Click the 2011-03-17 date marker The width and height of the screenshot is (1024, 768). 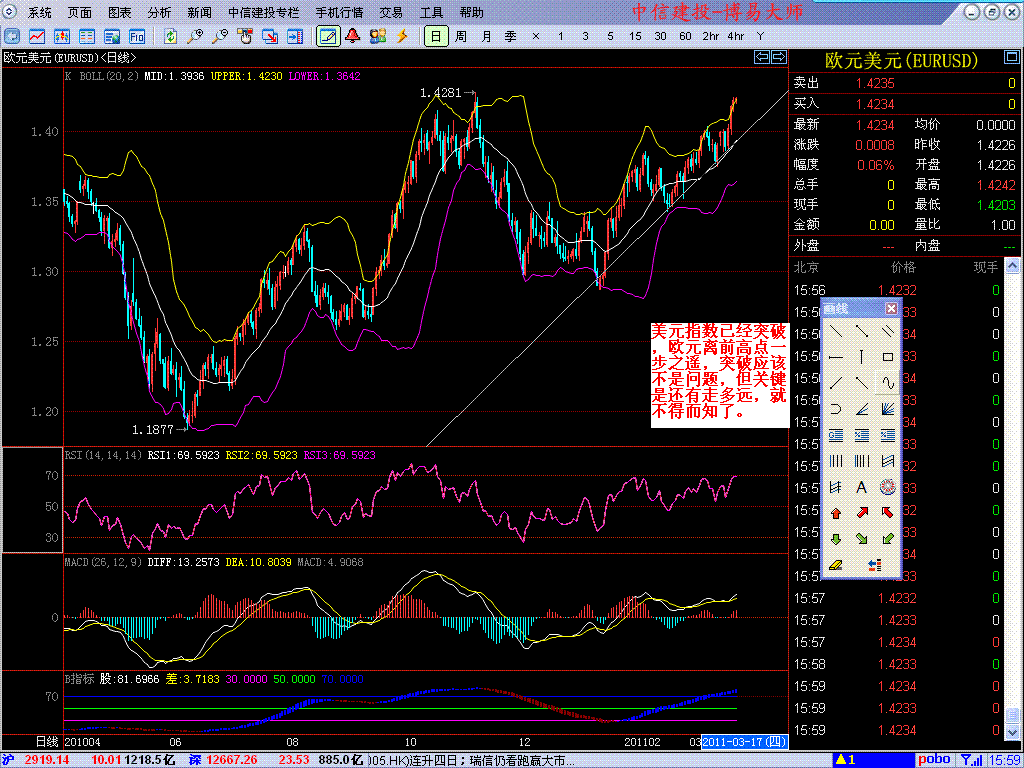point(745,741)
